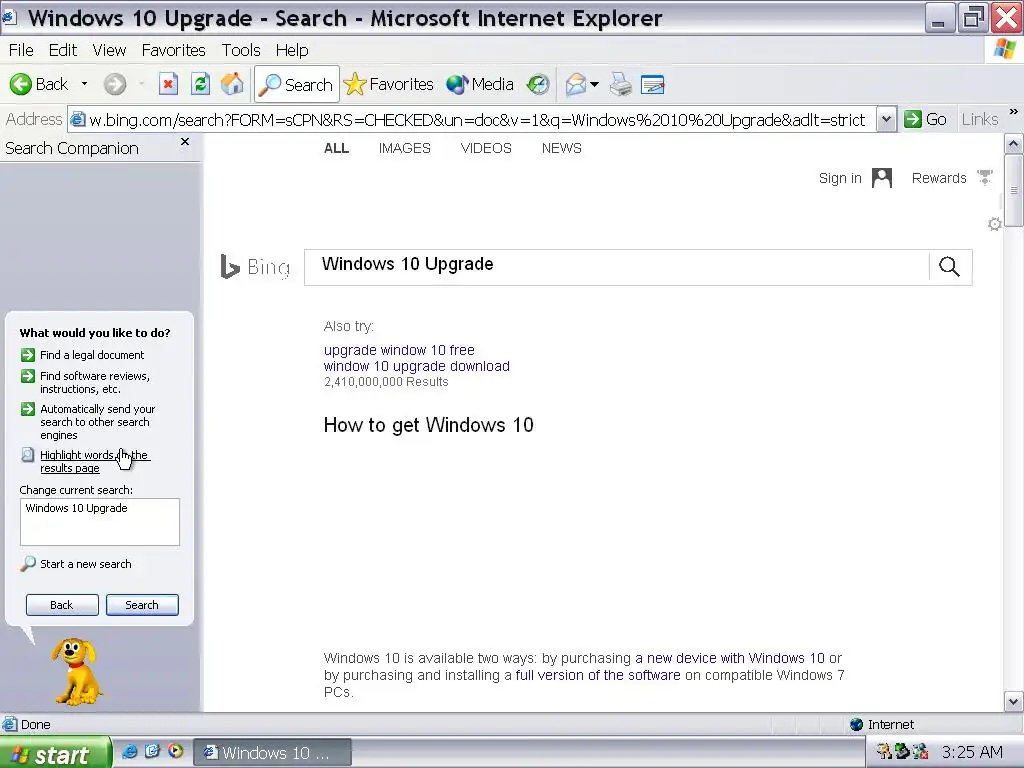1024x768 pixels.
Task: Click the Bing search box
Action: click(616, 267)
